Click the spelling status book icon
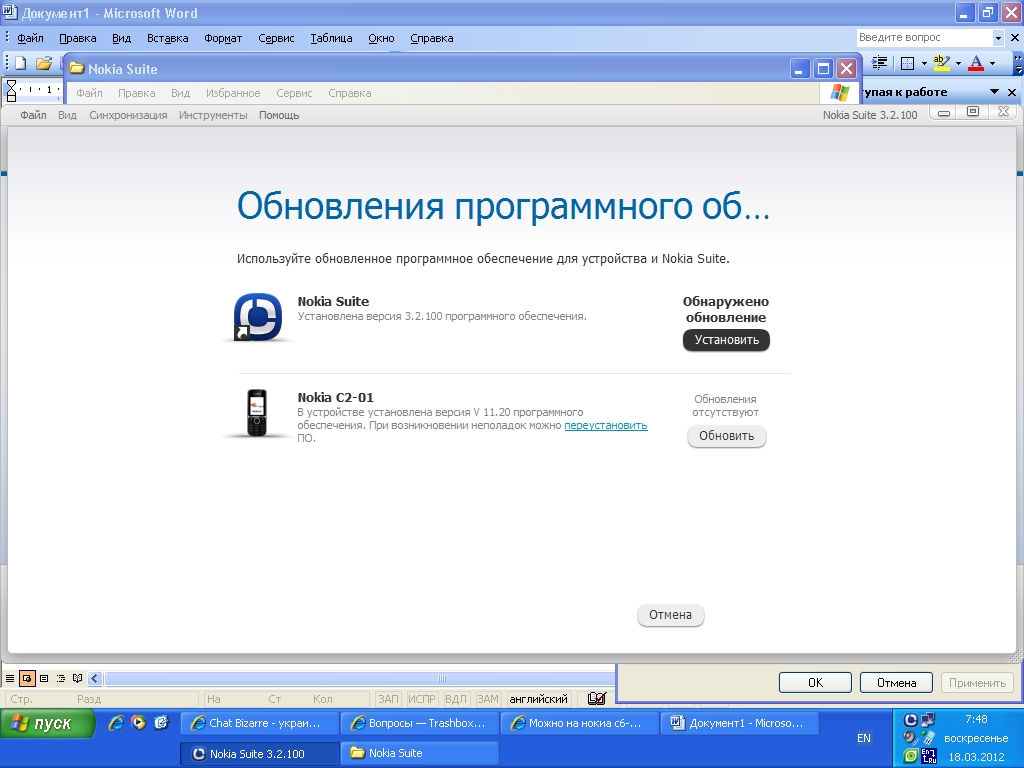The height and width of the screenshot is (768, 1024). pos(596,699)
